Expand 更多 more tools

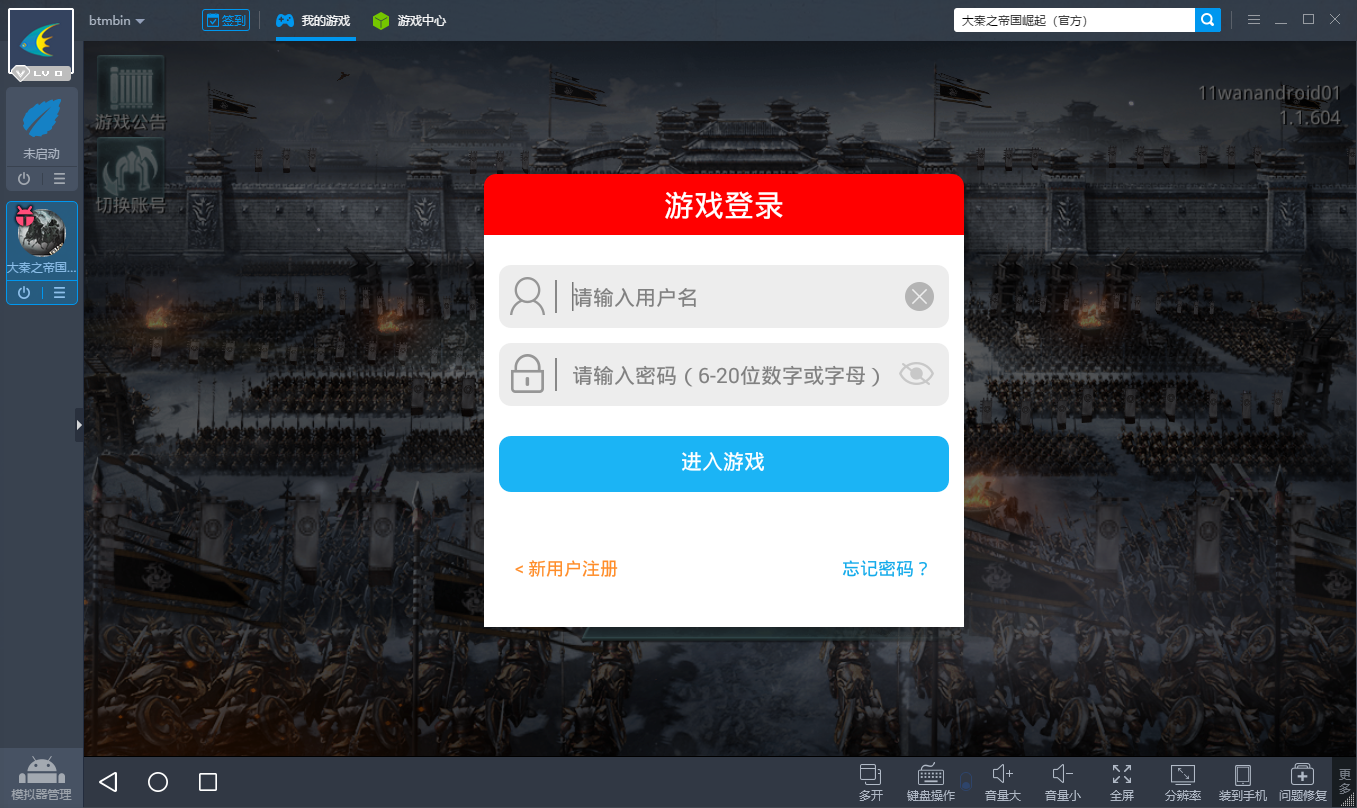1344,782
